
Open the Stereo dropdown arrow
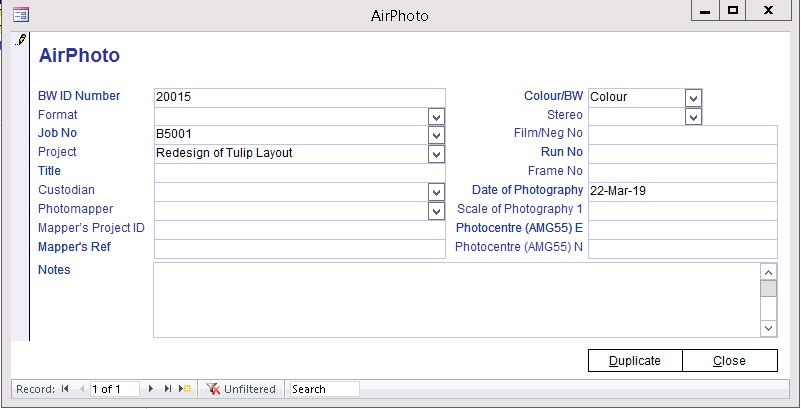tap(693, 116)
